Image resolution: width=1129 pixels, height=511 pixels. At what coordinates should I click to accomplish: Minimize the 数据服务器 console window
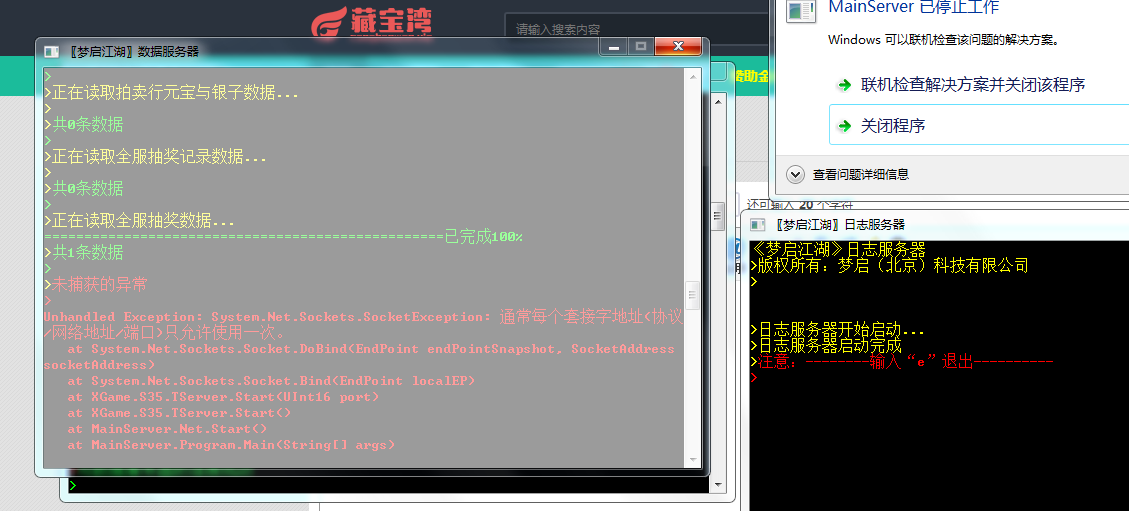613,48
